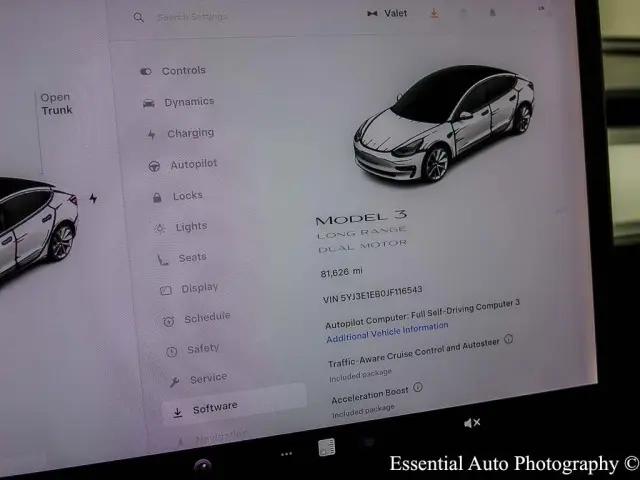The width and height of the screenshot is (640, 480).
Task: Click the alarm clock icon beside Schedule
Action: click(x=169, y=322)
